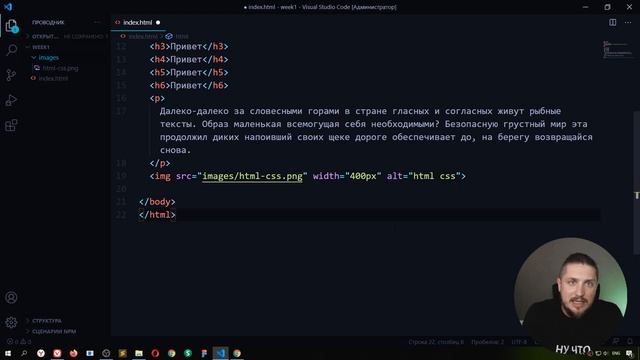Click the vertical scrollbar of the editor
Screen dimensions: 640x360
click(x=637, y=184)
